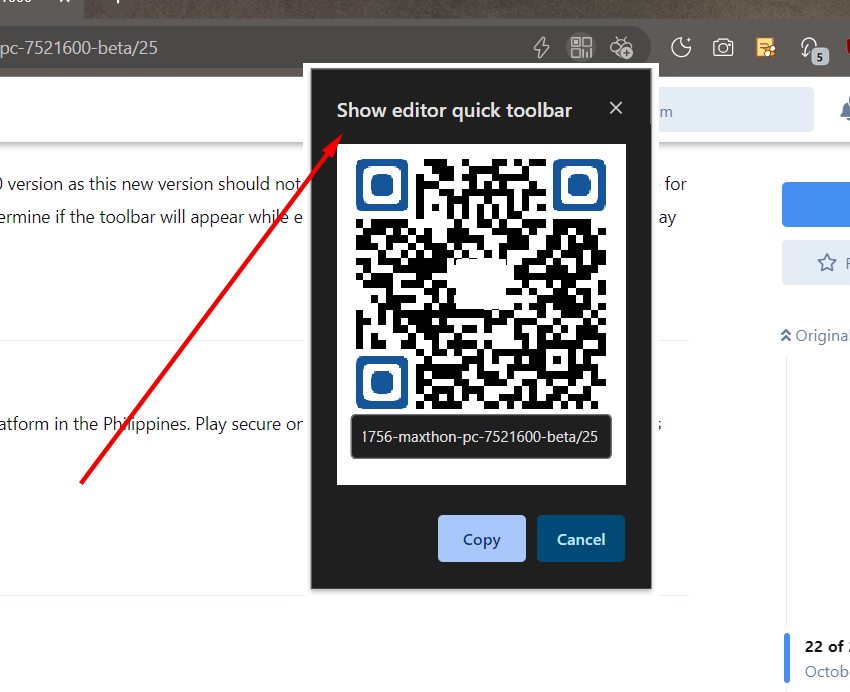850x692 pixels.
Task: Click the lightning bolt icon in address bar
Action: (x=541, y=47)
